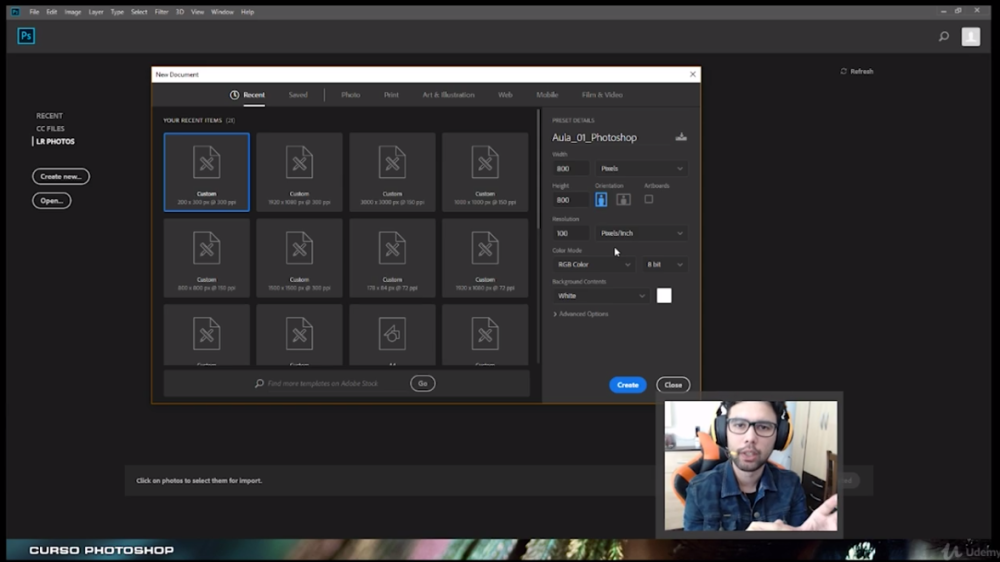Select portrait orientation
This screenshot has height=562, width=1000.
point(601,200)
